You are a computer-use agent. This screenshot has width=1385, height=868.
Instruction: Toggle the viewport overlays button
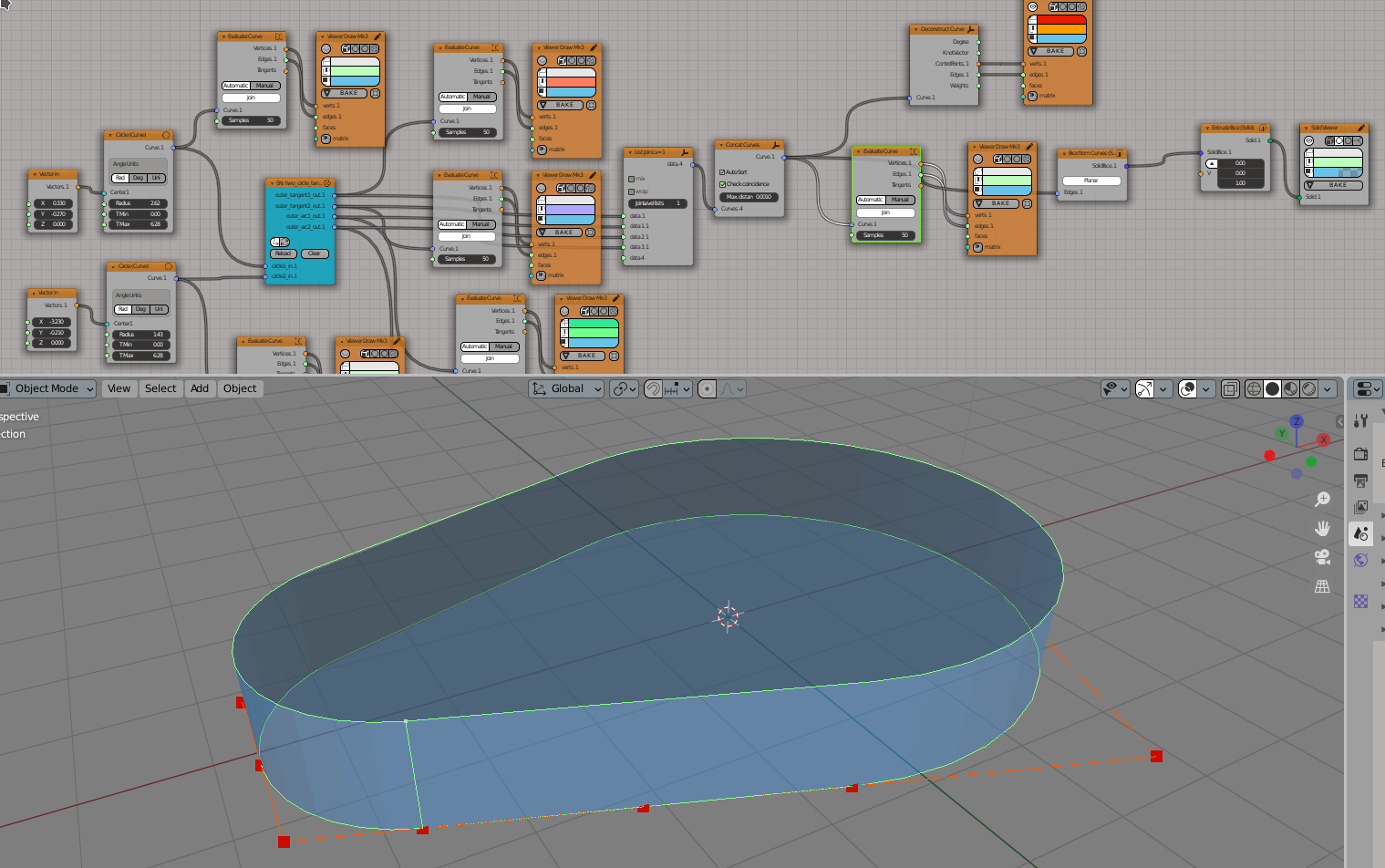pos(1187,389)
